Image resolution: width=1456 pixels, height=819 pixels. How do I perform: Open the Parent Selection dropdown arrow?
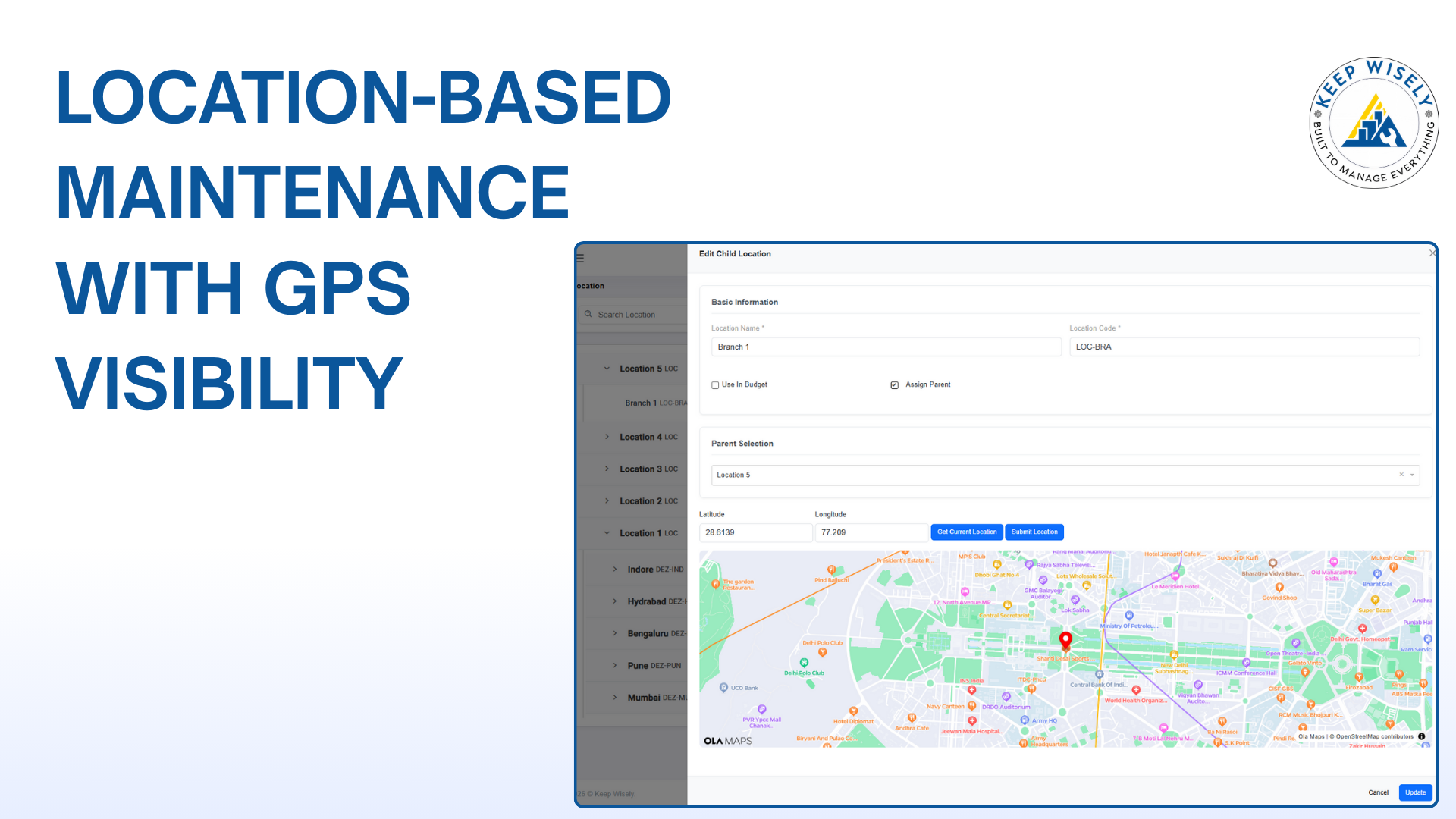(x=1413, y=475)
